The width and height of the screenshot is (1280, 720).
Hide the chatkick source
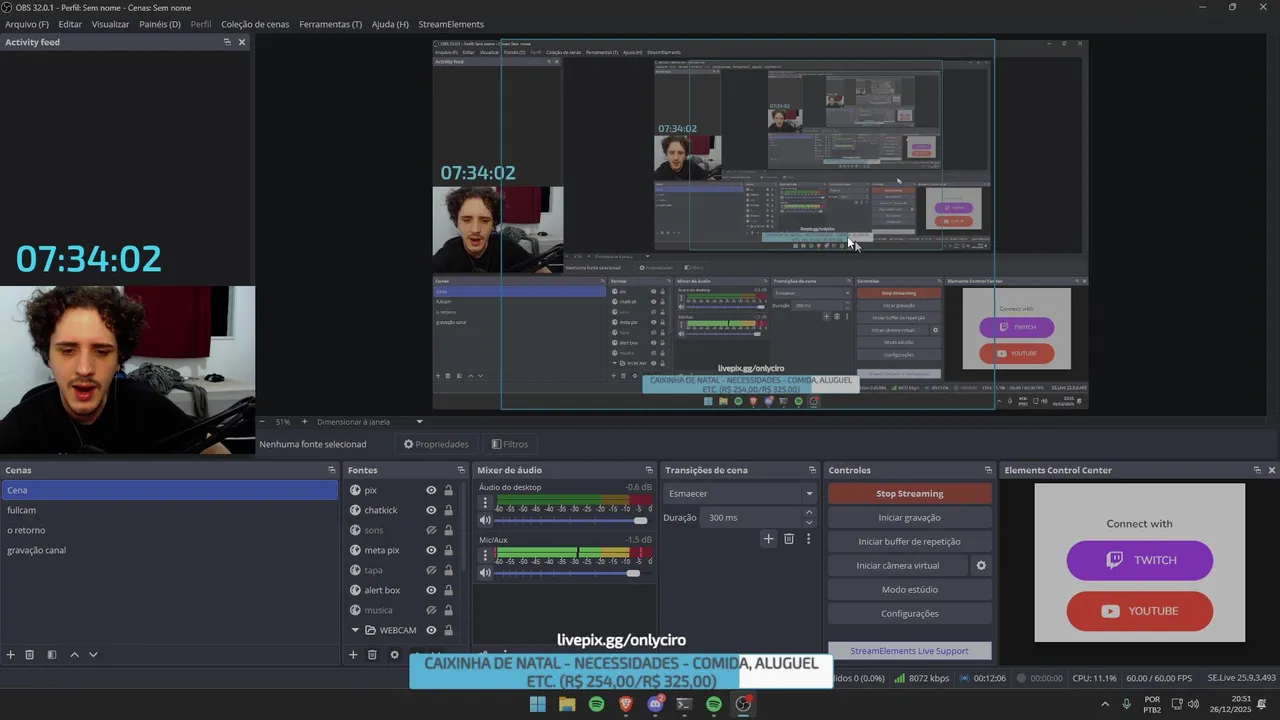431,510
